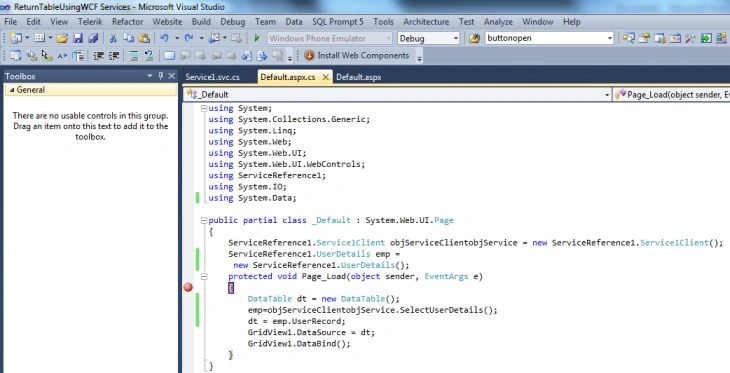Image resolution: width=730 pixels, height=373 pixels.
Task: Uncomment the selected lines icon
Action: pos(149,56)
